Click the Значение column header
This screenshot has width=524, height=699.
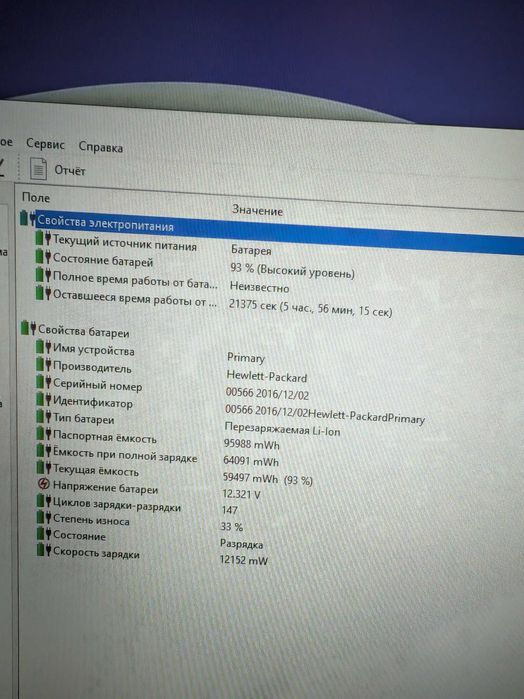pos(257,210)
